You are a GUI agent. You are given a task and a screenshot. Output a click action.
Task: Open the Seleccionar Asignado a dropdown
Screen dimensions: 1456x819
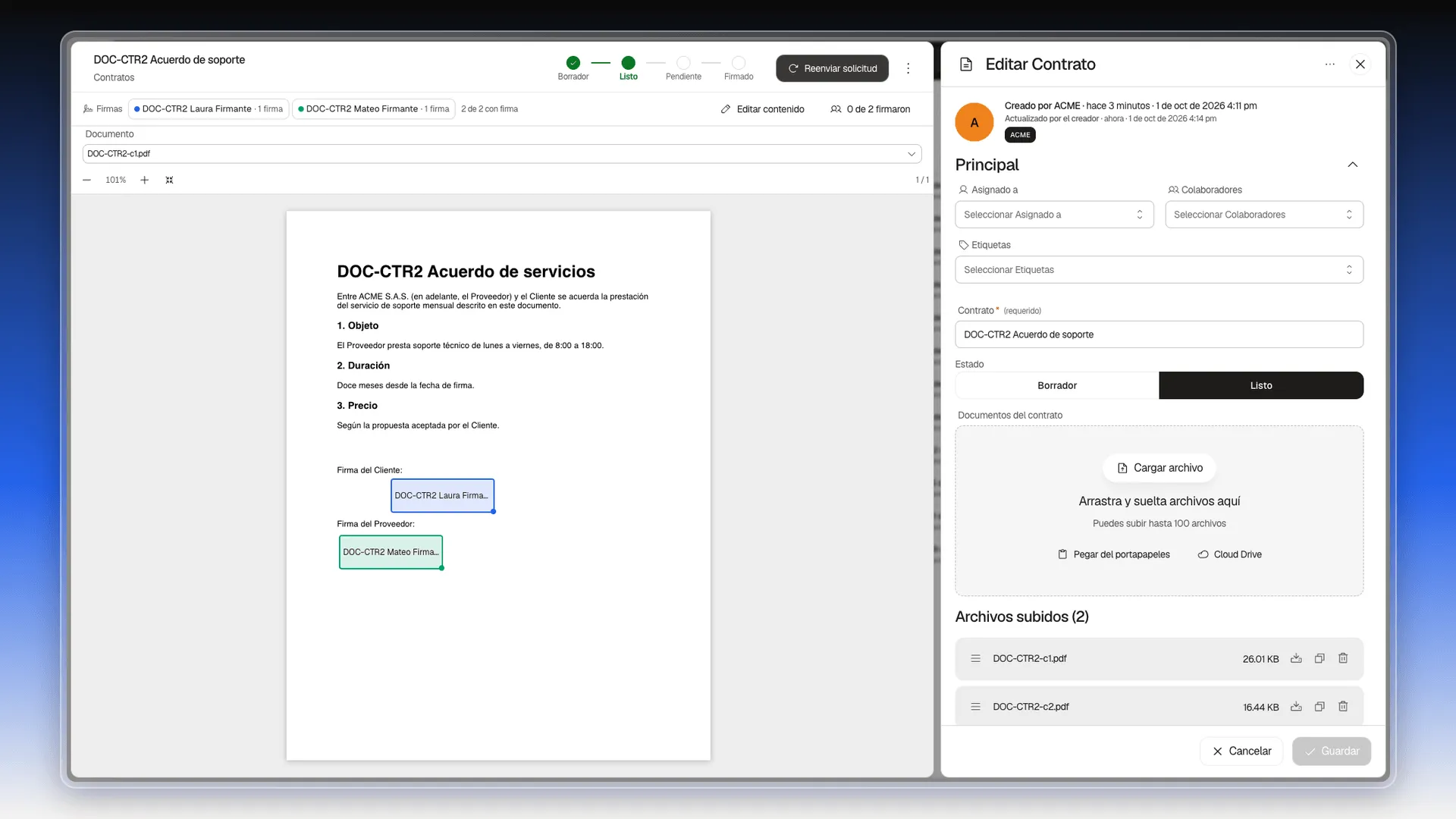(x=1054, y=215)
